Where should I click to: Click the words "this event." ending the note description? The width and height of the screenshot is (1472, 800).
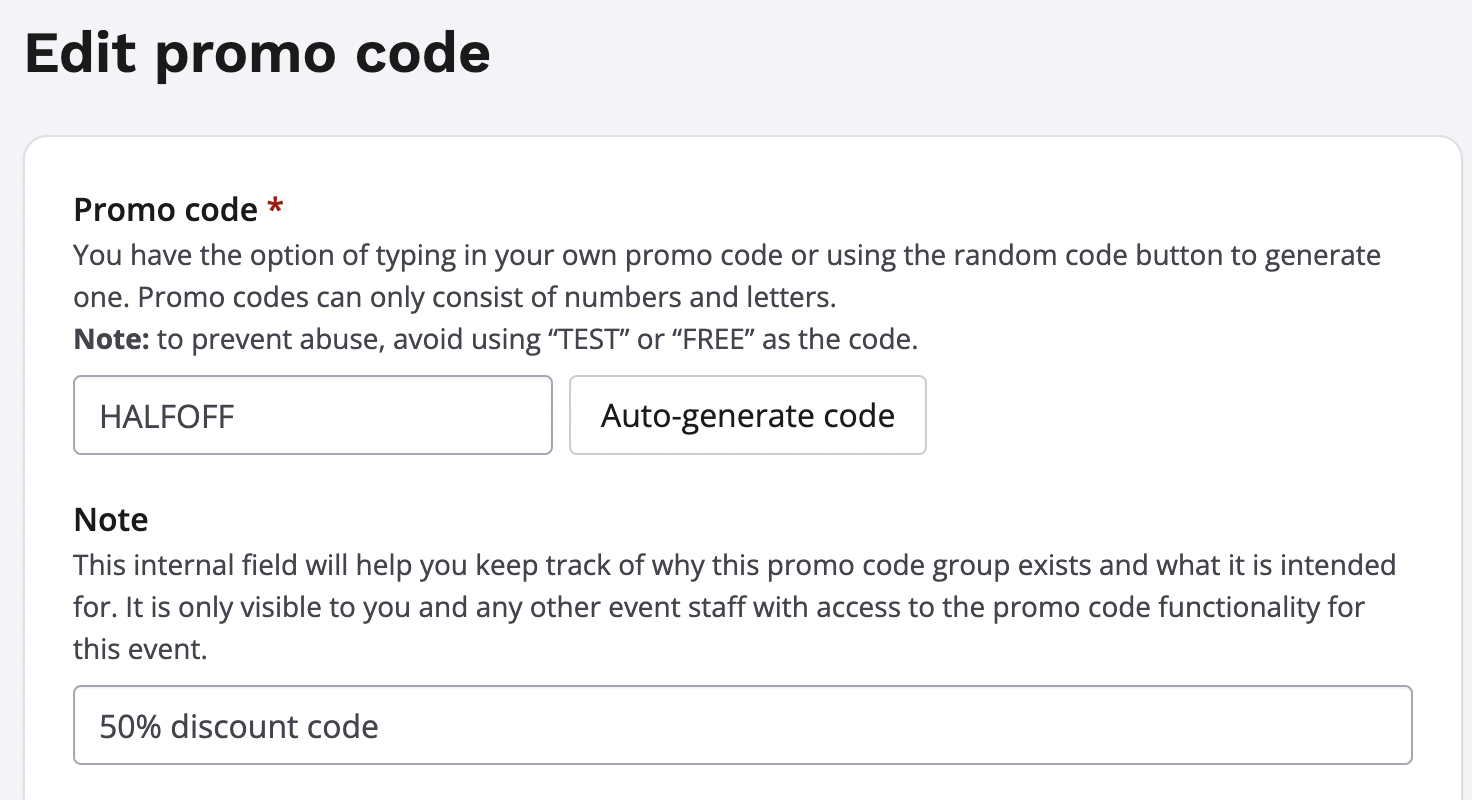coord(140,649)
